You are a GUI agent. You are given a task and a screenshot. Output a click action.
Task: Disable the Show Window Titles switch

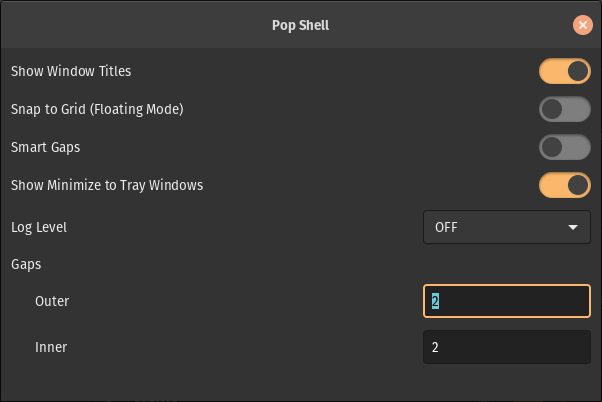(565, 72)
